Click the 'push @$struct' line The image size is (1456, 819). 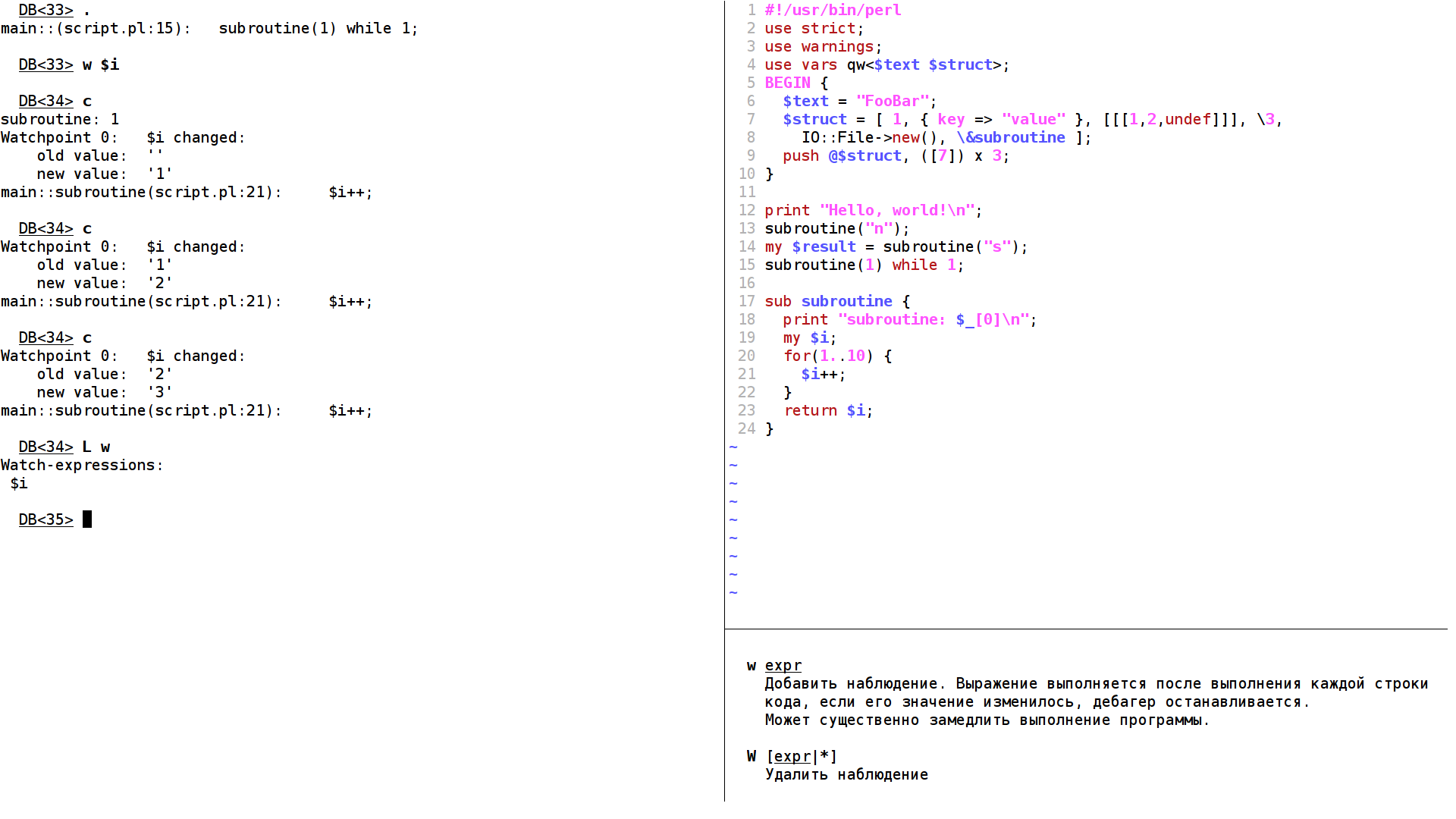896,155
